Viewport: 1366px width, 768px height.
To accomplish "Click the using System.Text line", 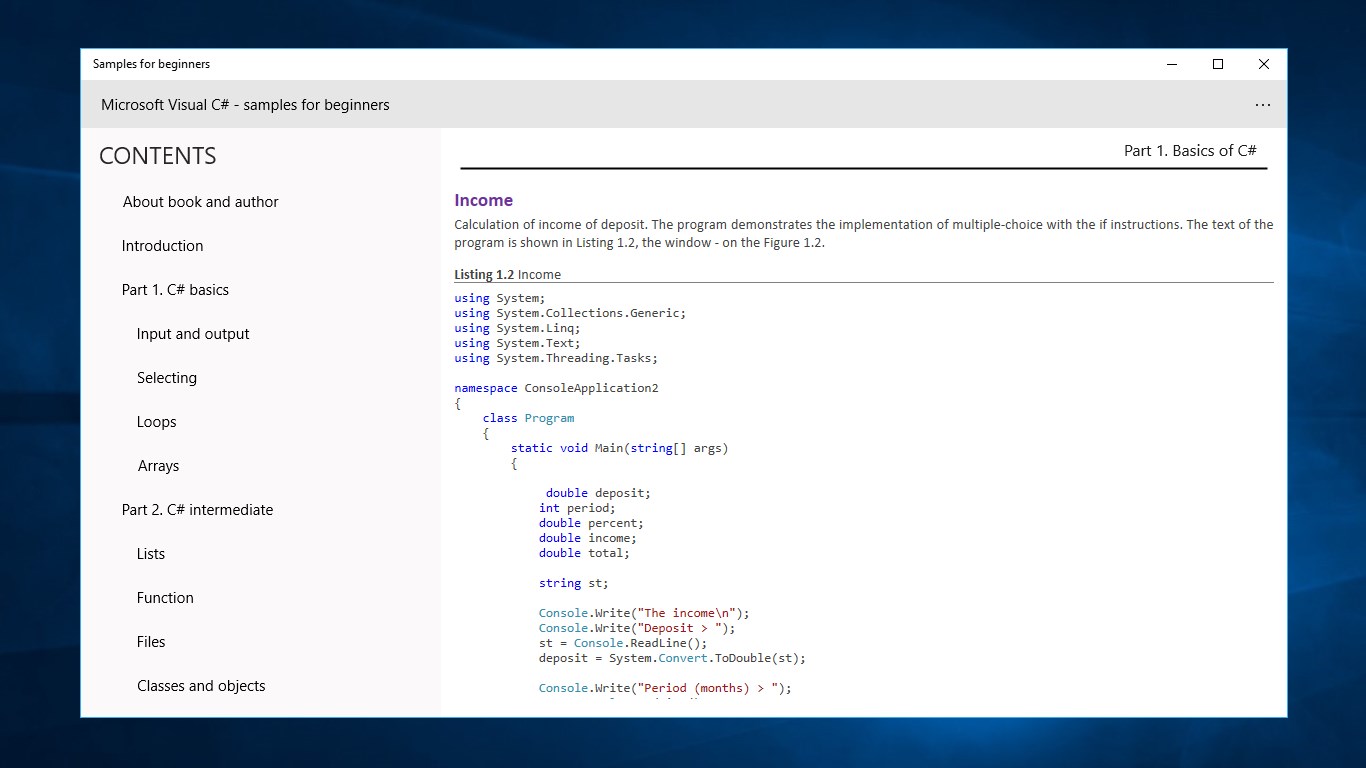I will (517, 343).
